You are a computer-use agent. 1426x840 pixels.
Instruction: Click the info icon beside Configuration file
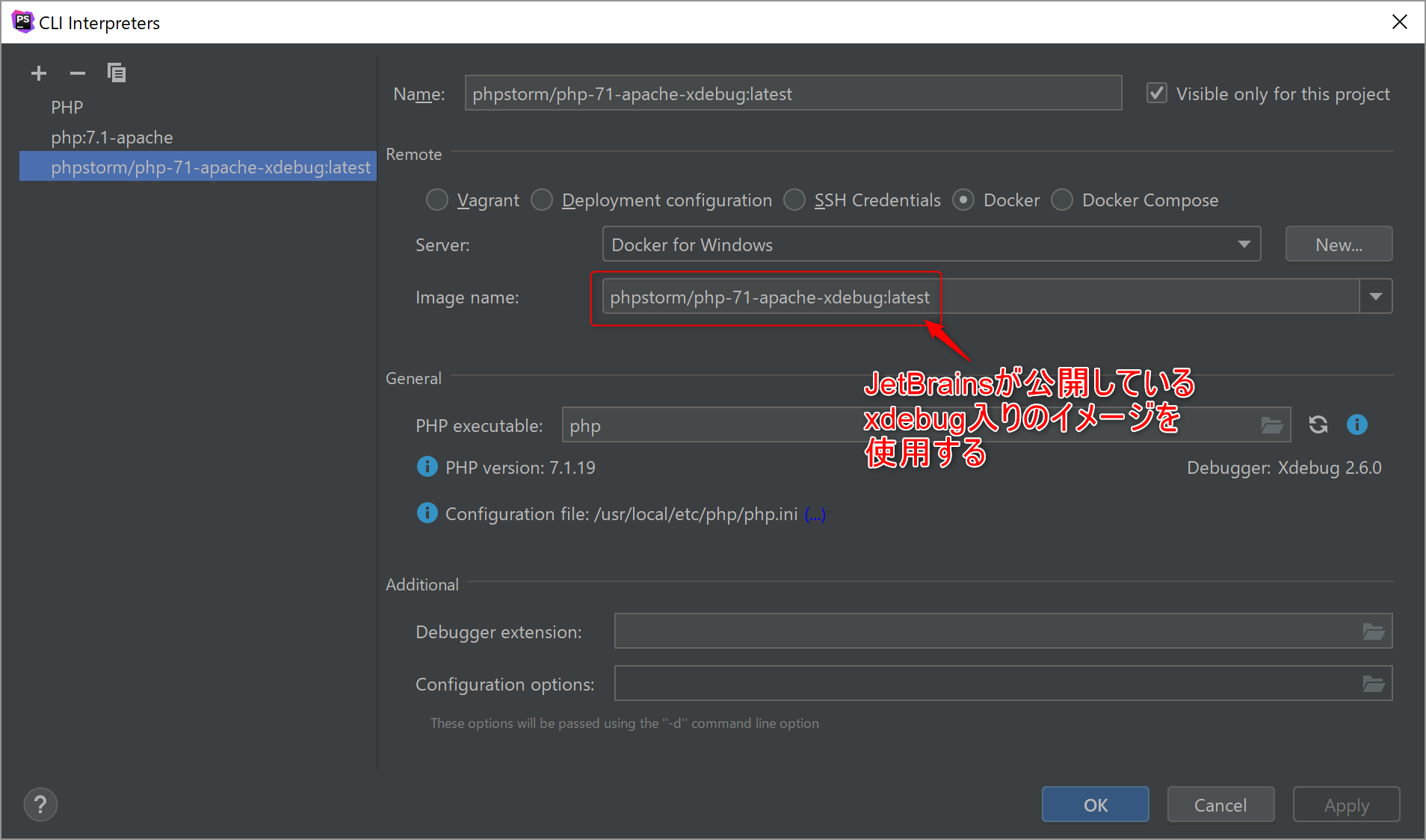click(427, 513)
